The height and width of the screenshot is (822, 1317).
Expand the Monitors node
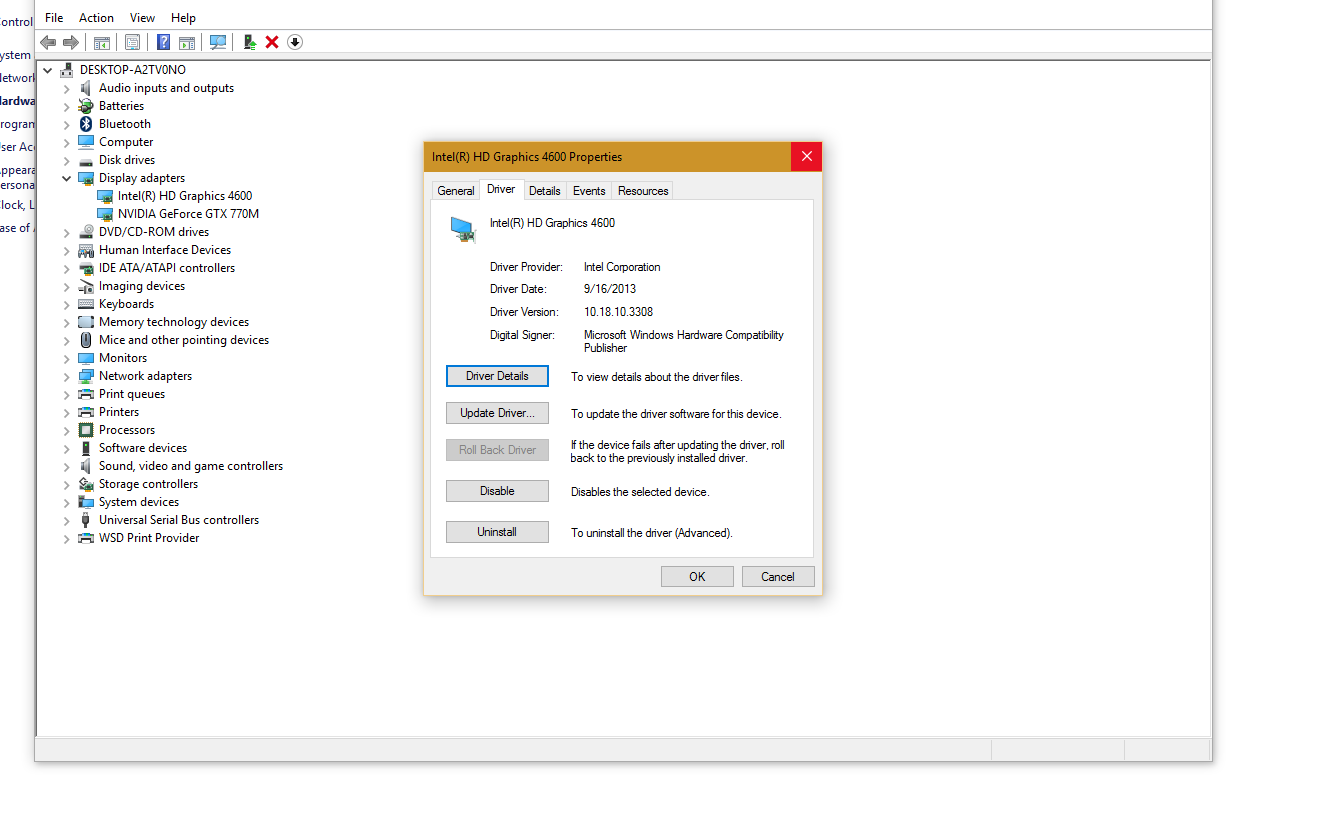pyautogui.click(x=67, y=358)
